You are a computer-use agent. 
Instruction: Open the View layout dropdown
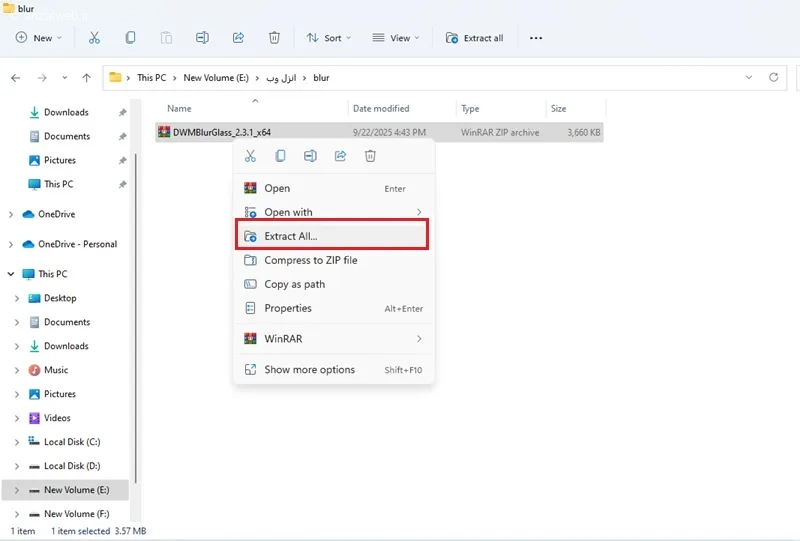click(396, 38)
